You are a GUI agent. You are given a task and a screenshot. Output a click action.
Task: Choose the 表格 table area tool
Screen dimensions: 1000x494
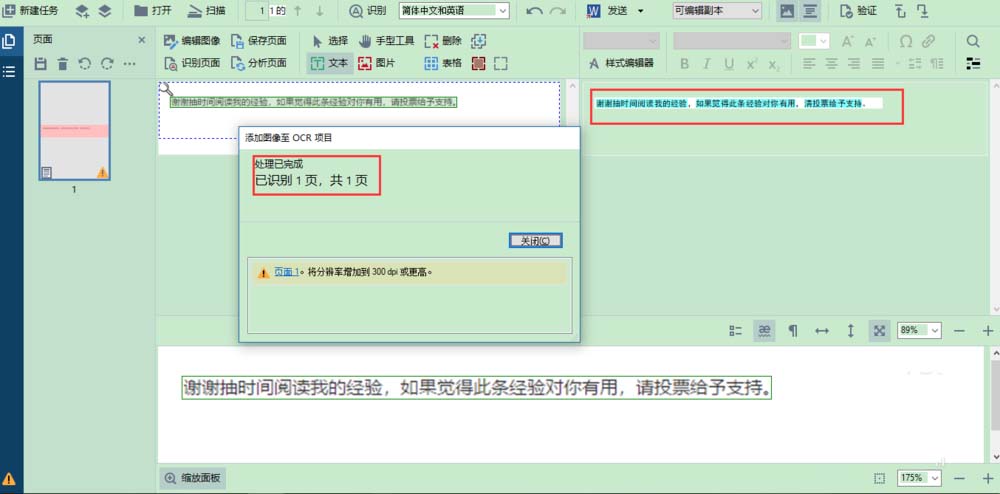[x=443, y=63]
